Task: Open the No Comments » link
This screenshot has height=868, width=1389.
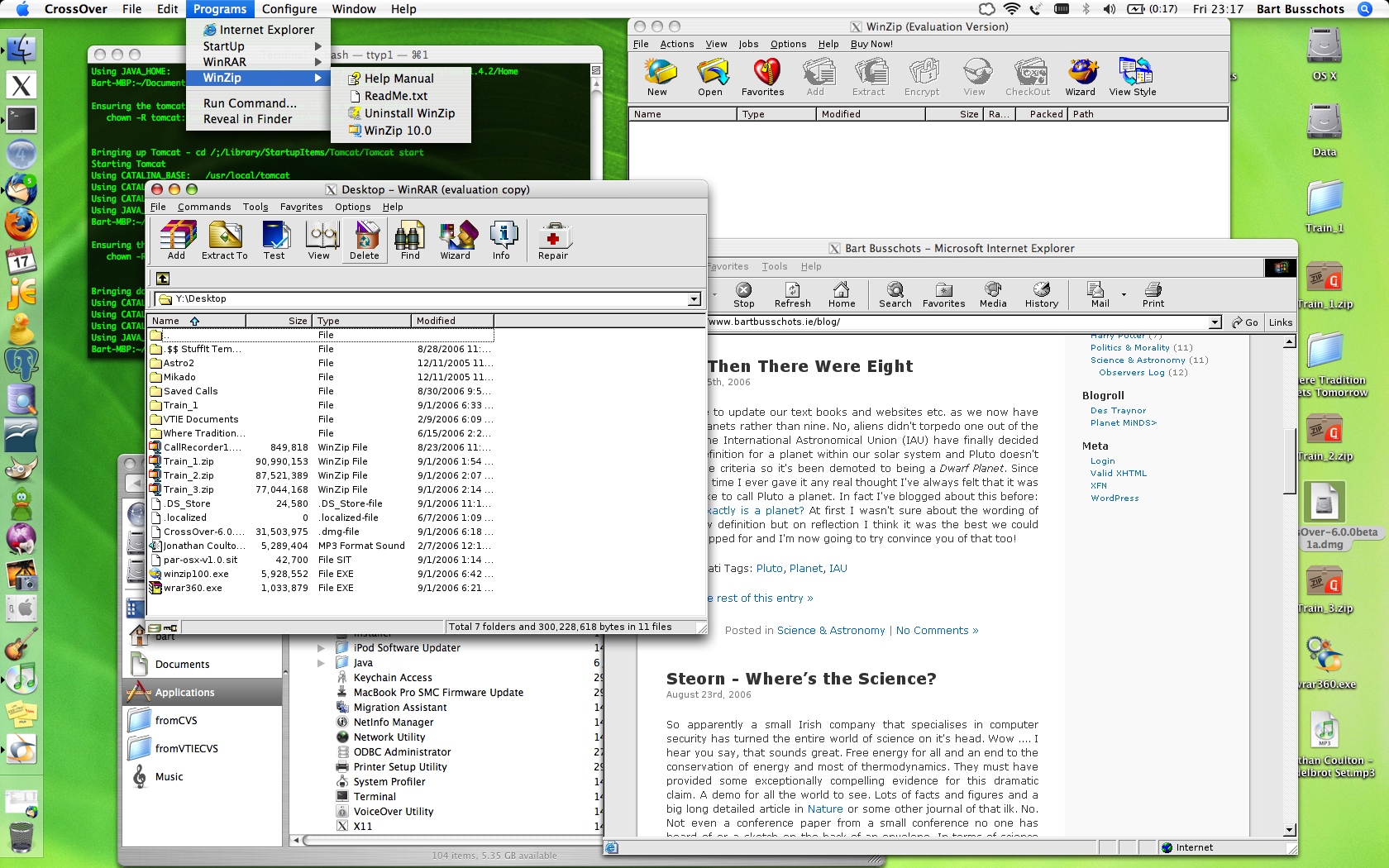Action: click(938, 631)
